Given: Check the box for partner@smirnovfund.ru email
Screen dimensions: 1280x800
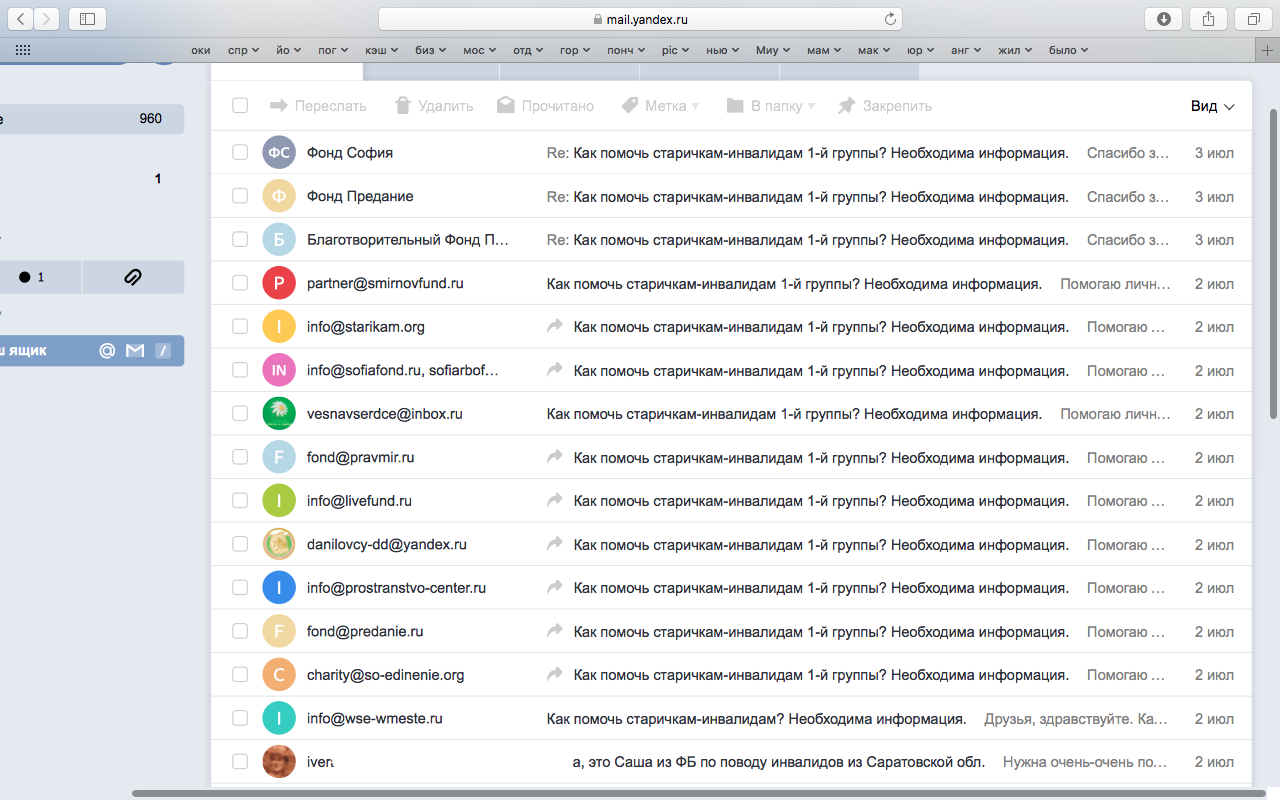Looking at the screenshot, I should tap(240, 283).
